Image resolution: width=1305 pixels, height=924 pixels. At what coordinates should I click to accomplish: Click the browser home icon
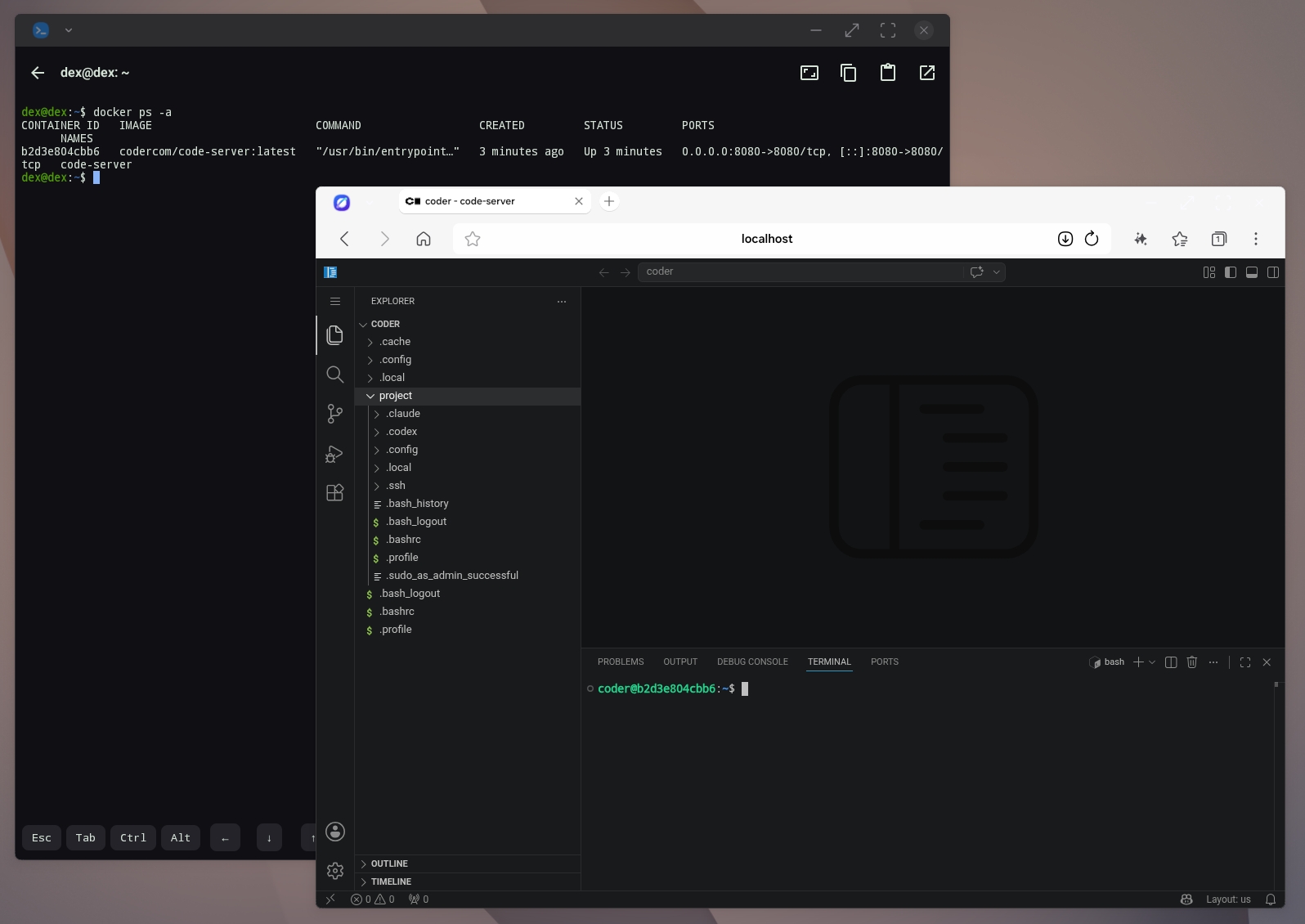[x=424, y=239]
